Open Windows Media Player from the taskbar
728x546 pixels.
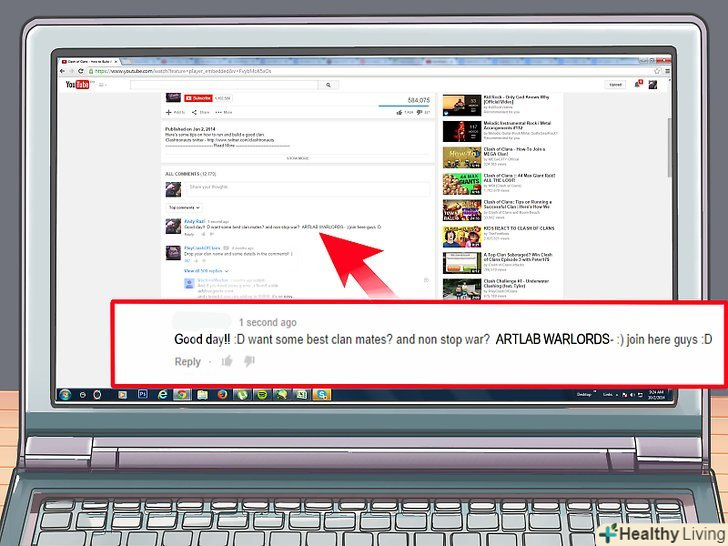(122, 395)
